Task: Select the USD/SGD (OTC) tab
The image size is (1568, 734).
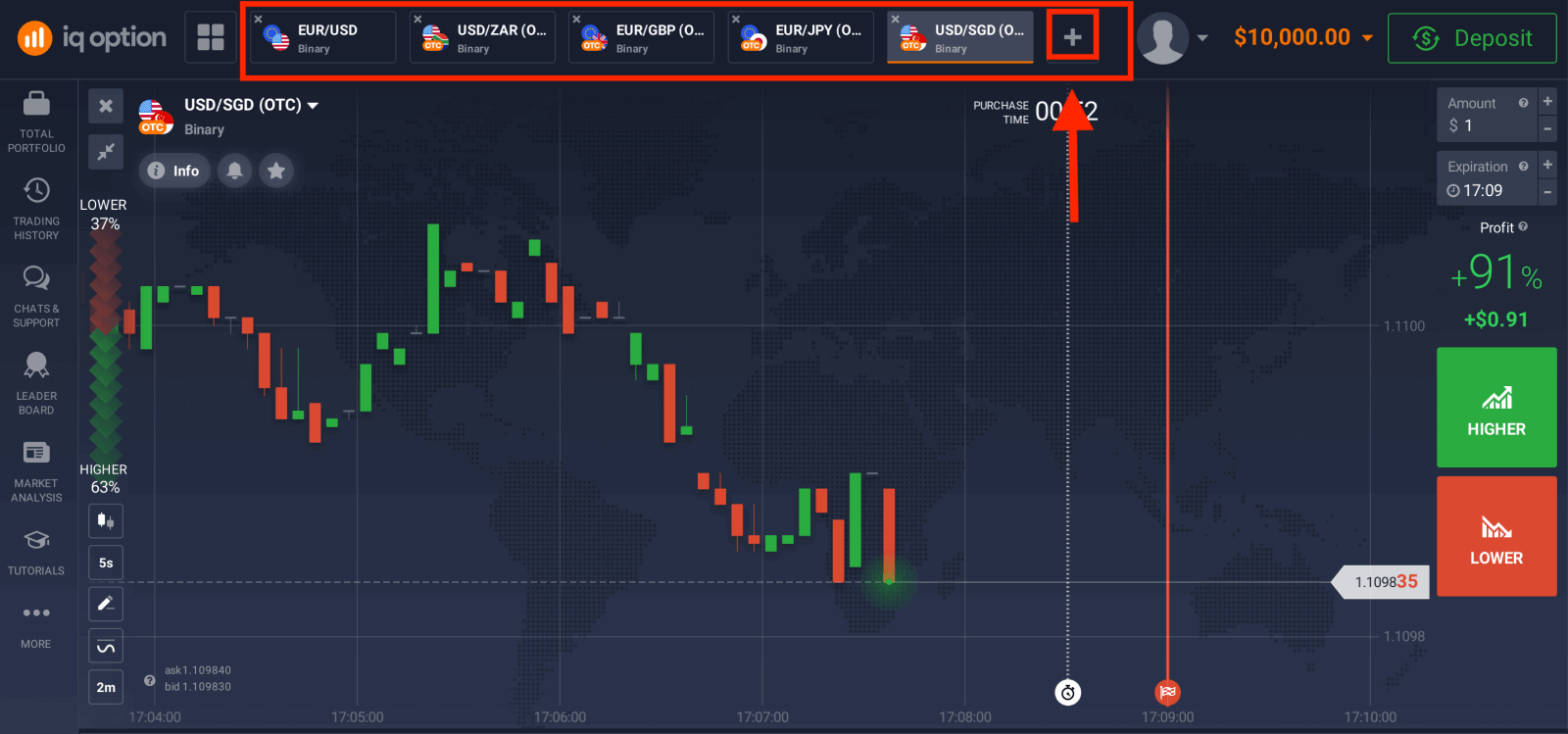Action: tap(960, 37)
